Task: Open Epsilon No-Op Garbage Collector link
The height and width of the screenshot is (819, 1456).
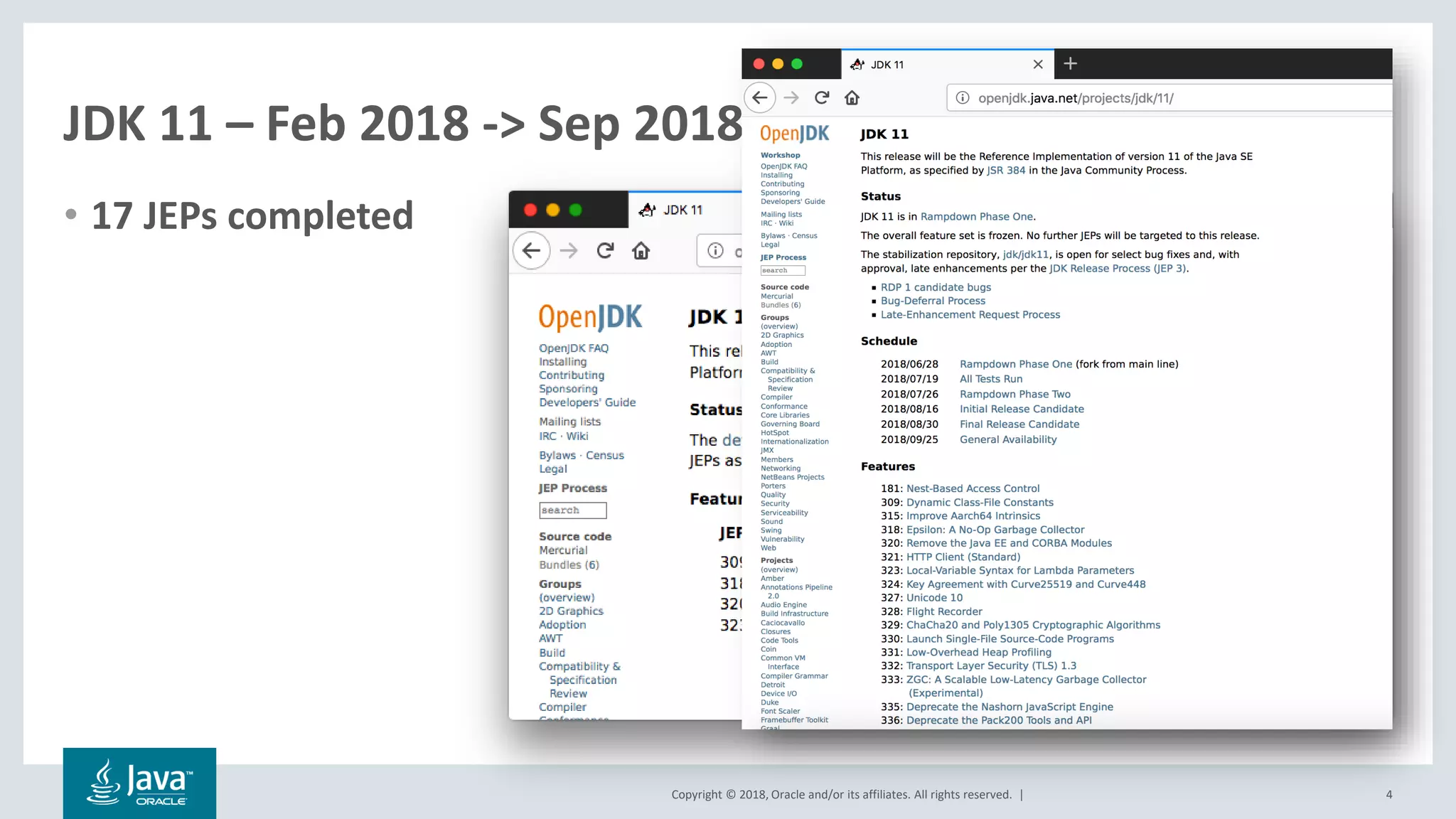Action: [995, 530]
